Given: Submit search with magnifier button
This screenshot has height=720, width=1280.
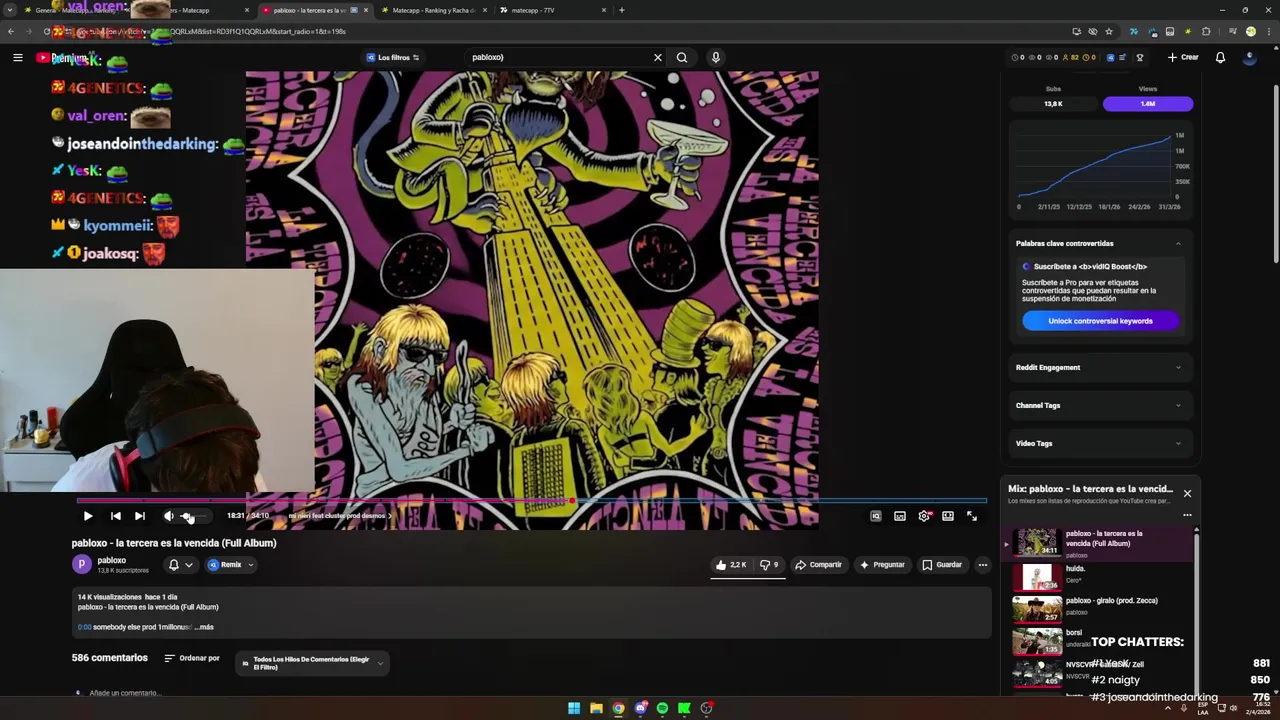Looking at the screenshot, I should [x=682, y=57].
